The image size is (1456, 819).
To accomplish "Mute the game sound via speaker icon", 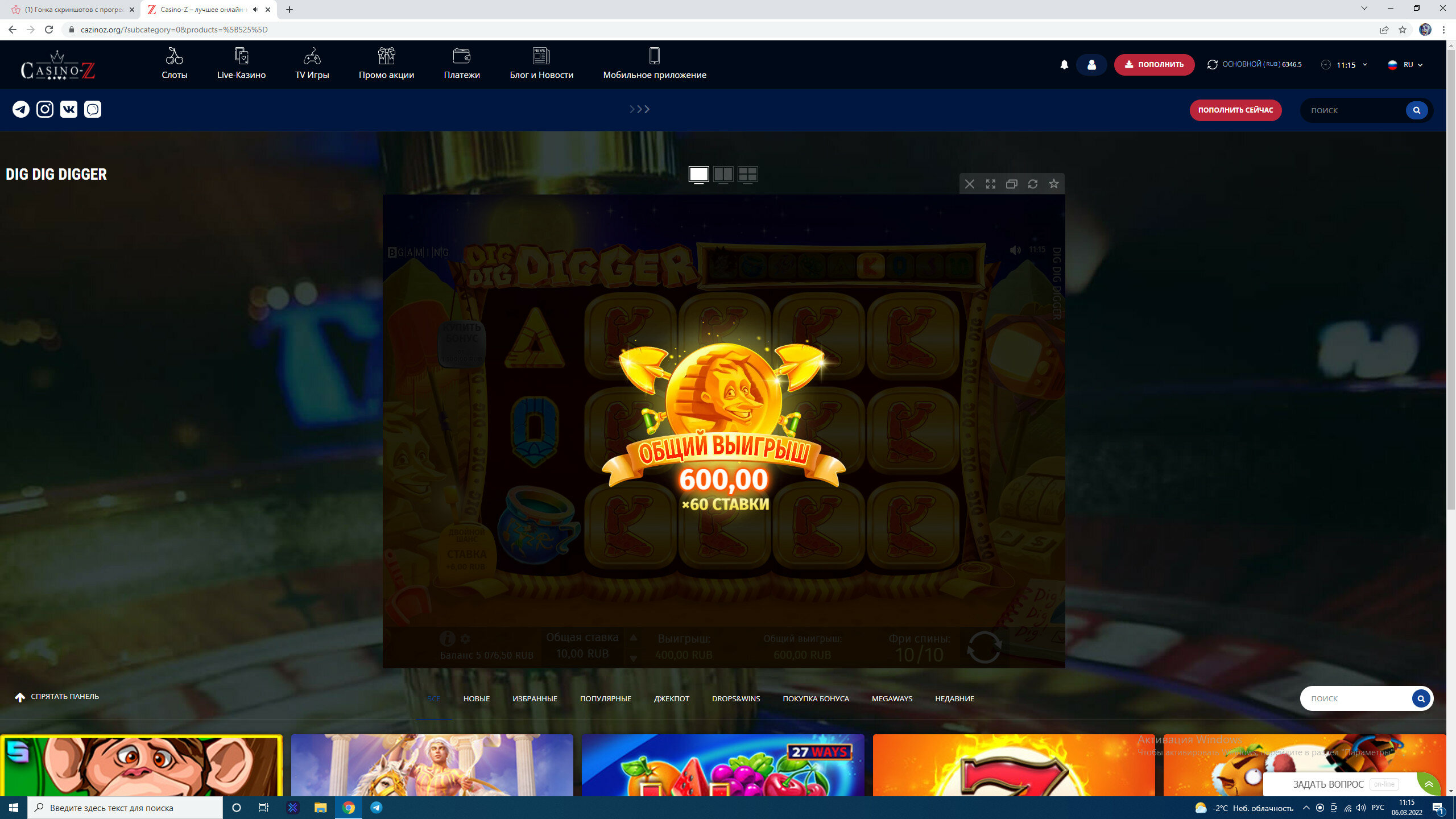I will click(x=1015, y=250).
